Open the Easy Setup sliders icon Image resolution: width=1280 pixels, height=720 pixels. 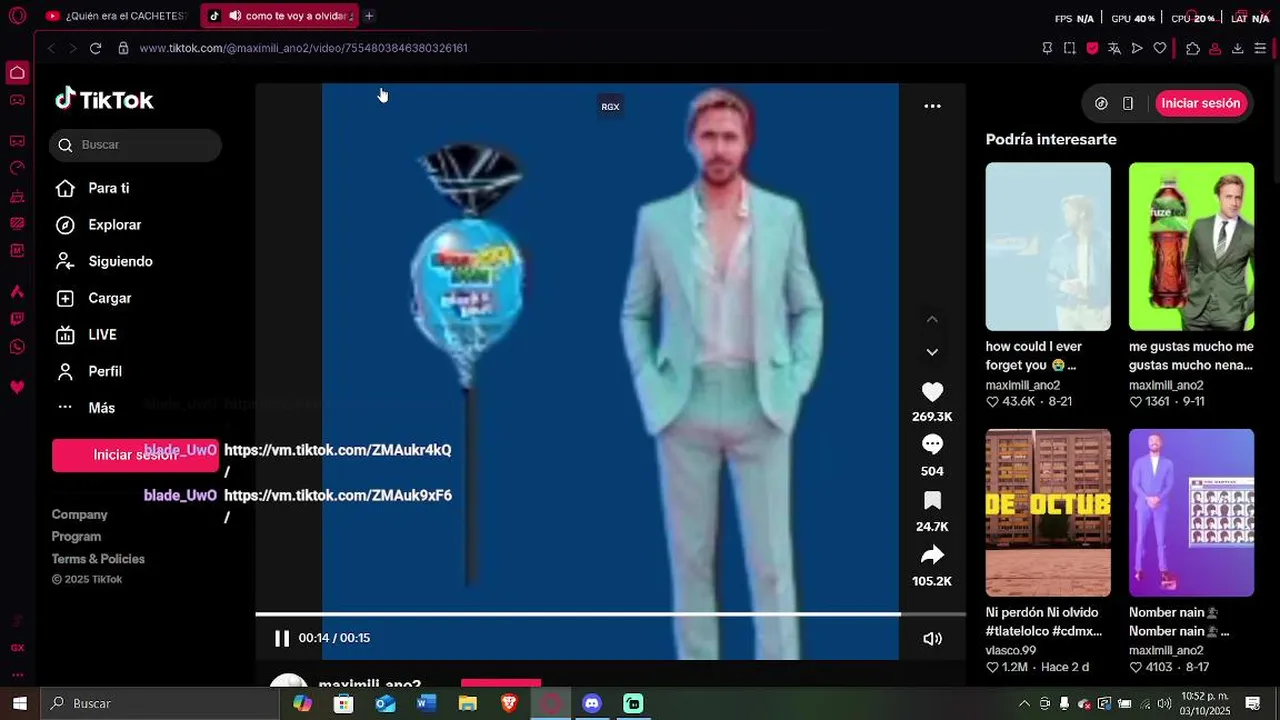1260,48
